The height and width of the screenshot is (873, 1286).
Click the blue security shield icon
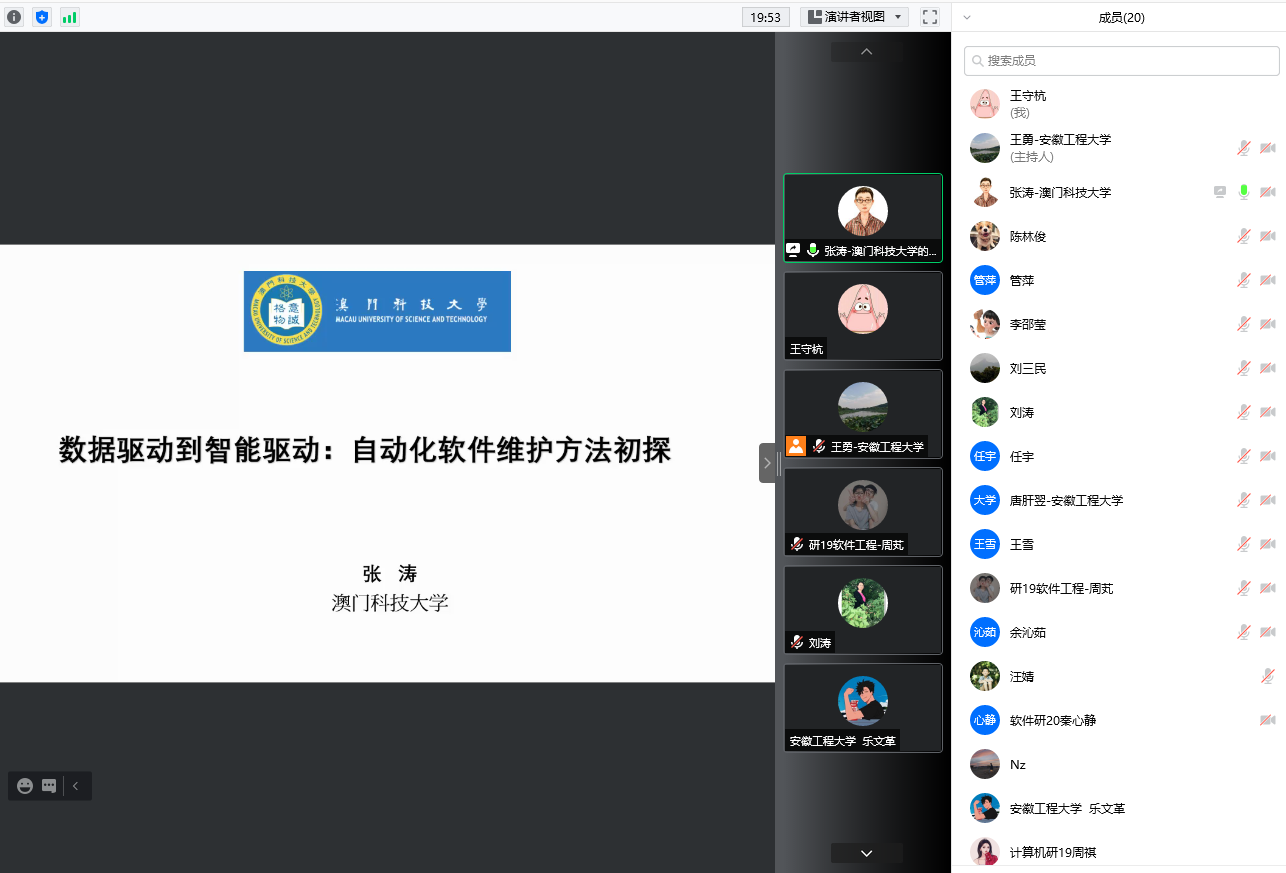pyautogui.click(x=41, y=17)
